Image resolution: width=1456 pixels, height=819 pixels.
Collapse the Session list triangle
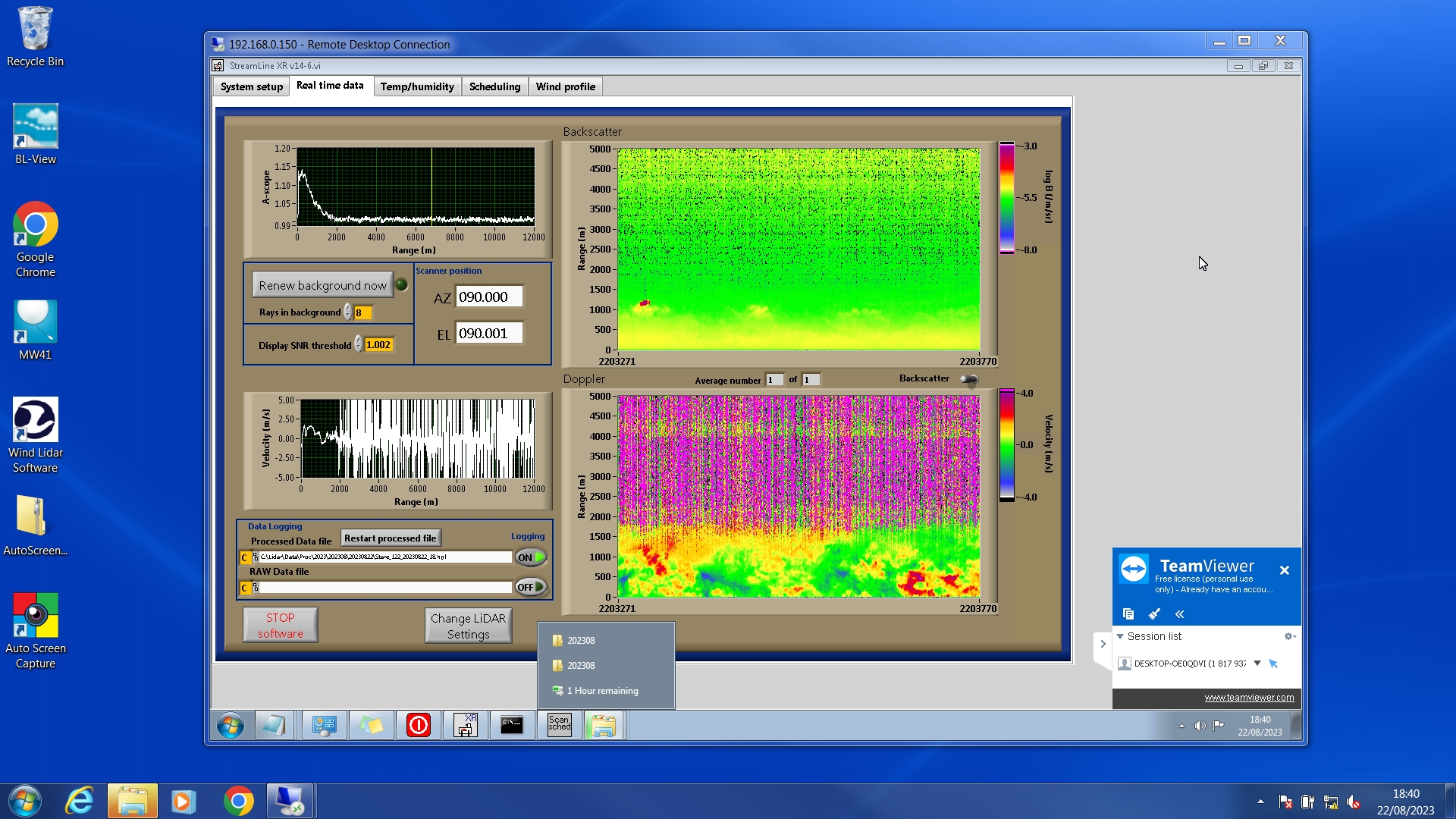(x=1120, y=636)
